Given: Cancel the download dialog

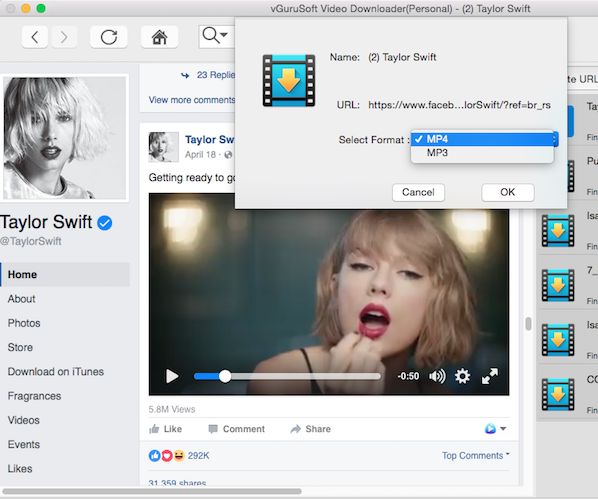Looking at the screenshot, I should 418,192.
